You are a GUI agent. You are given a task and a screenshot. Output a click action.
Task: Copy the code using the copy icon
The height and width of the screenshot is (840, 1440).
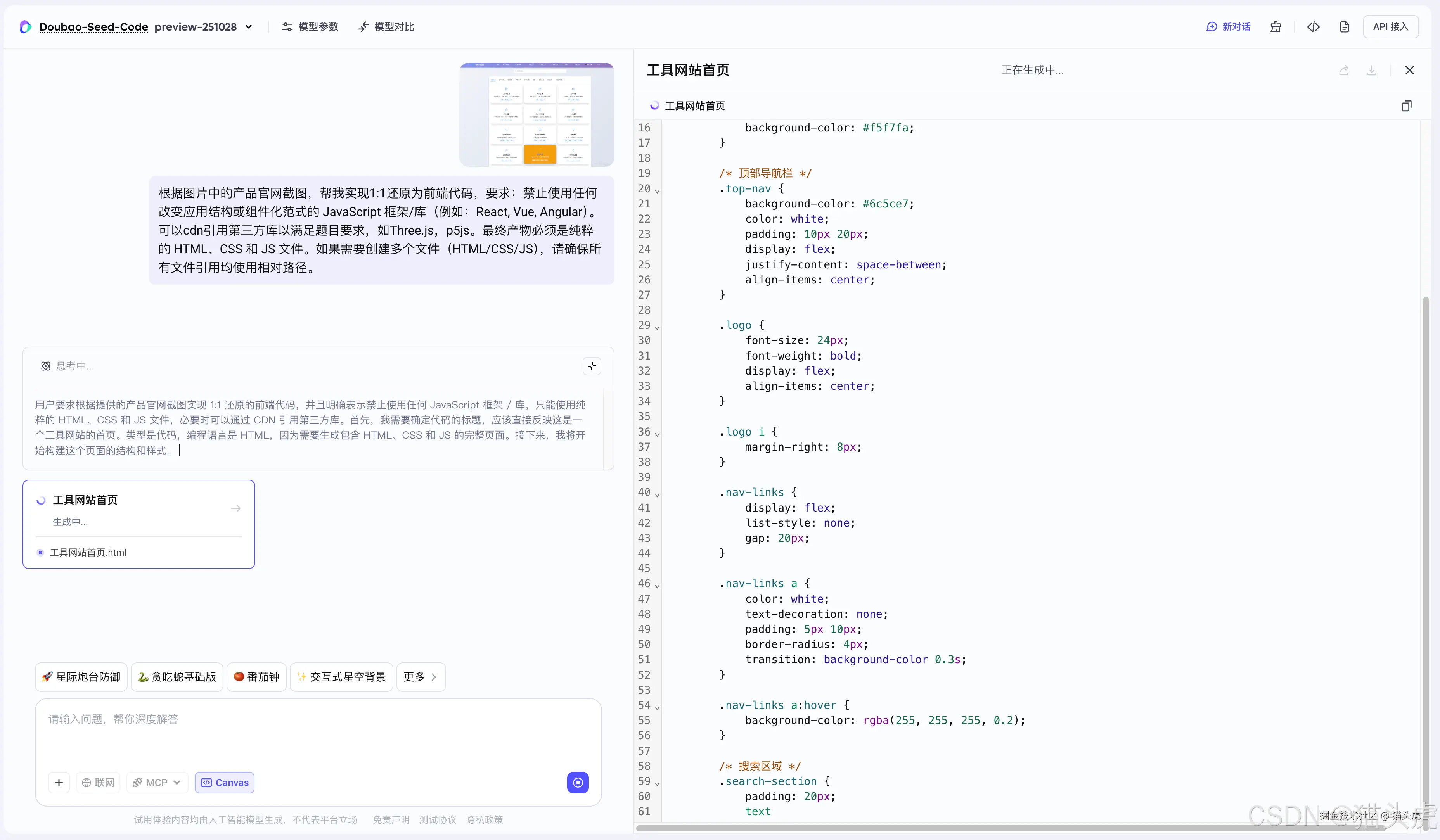[x=1406, y=106]
